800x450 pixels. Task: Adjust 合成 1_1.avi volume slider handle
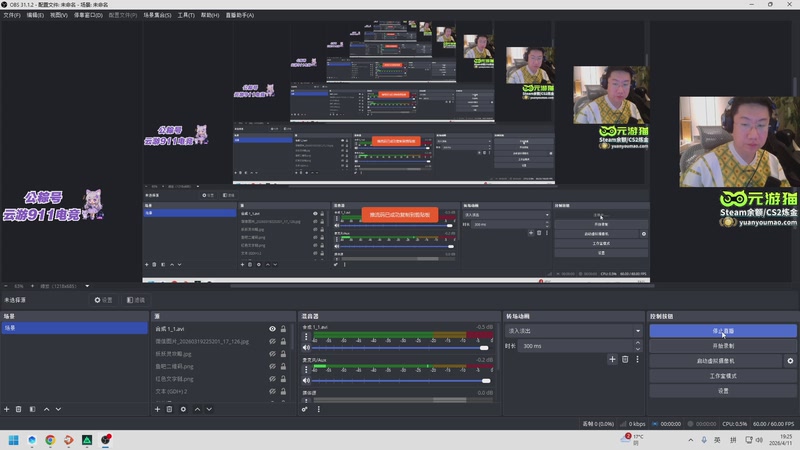(484, 348)
